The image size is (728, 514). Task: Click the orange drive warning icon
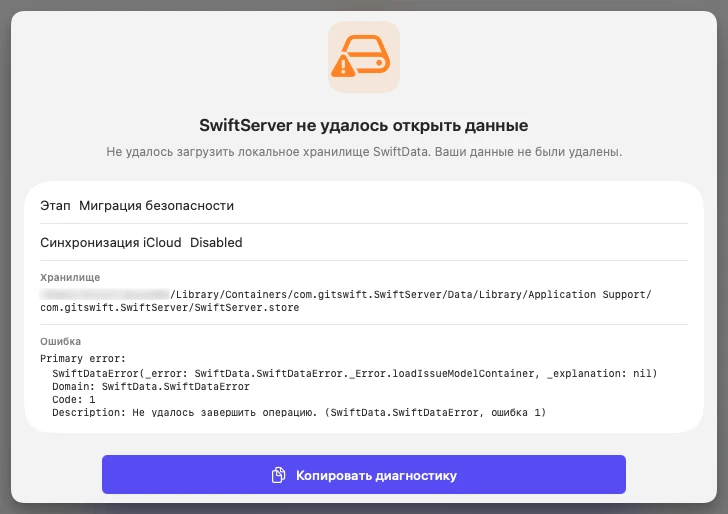pyautogui.click(x=364, y=57)
